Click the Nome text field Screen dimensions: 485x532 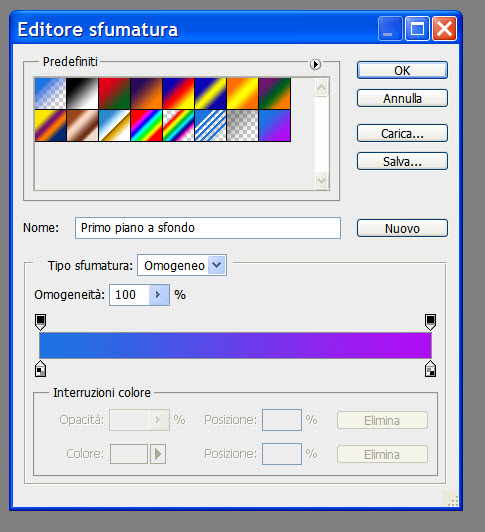click(208, 228)
